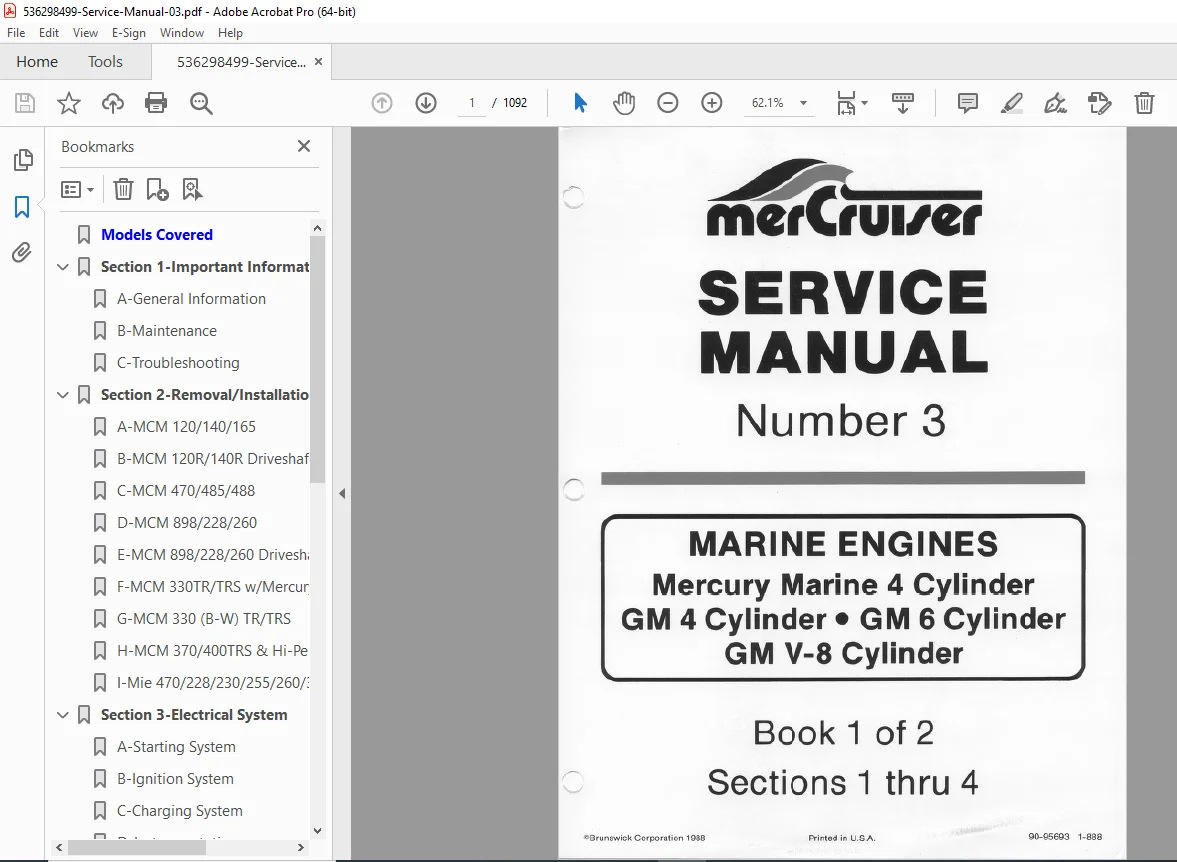Go to next page arrow
This screenshot has width=1177, height=862.
coord(426,103)
